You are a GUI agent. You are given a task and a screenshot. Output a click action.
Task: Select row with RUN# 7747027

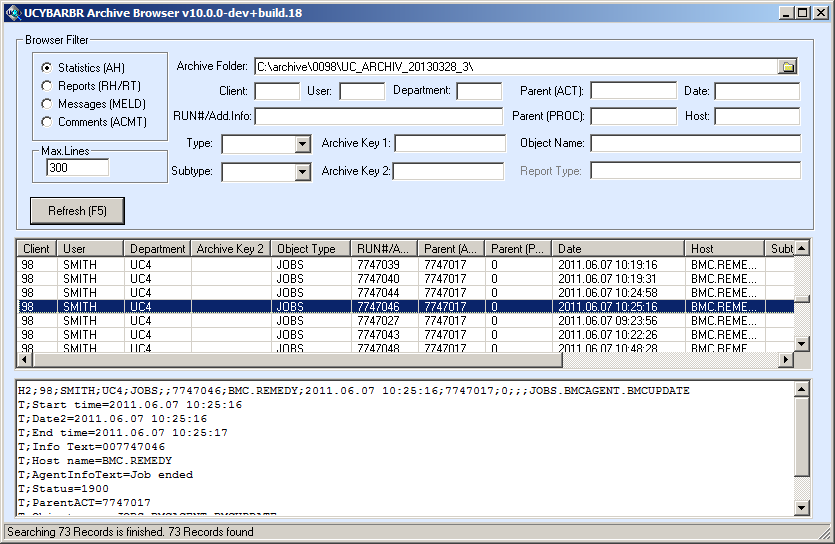pos(406,320)
